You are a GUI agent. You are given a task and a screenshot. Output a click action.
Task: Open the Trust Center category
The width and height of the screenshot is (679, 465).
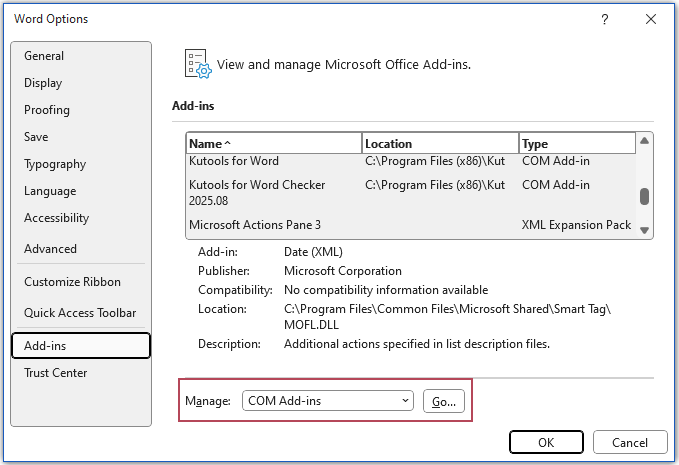point(56,373)
